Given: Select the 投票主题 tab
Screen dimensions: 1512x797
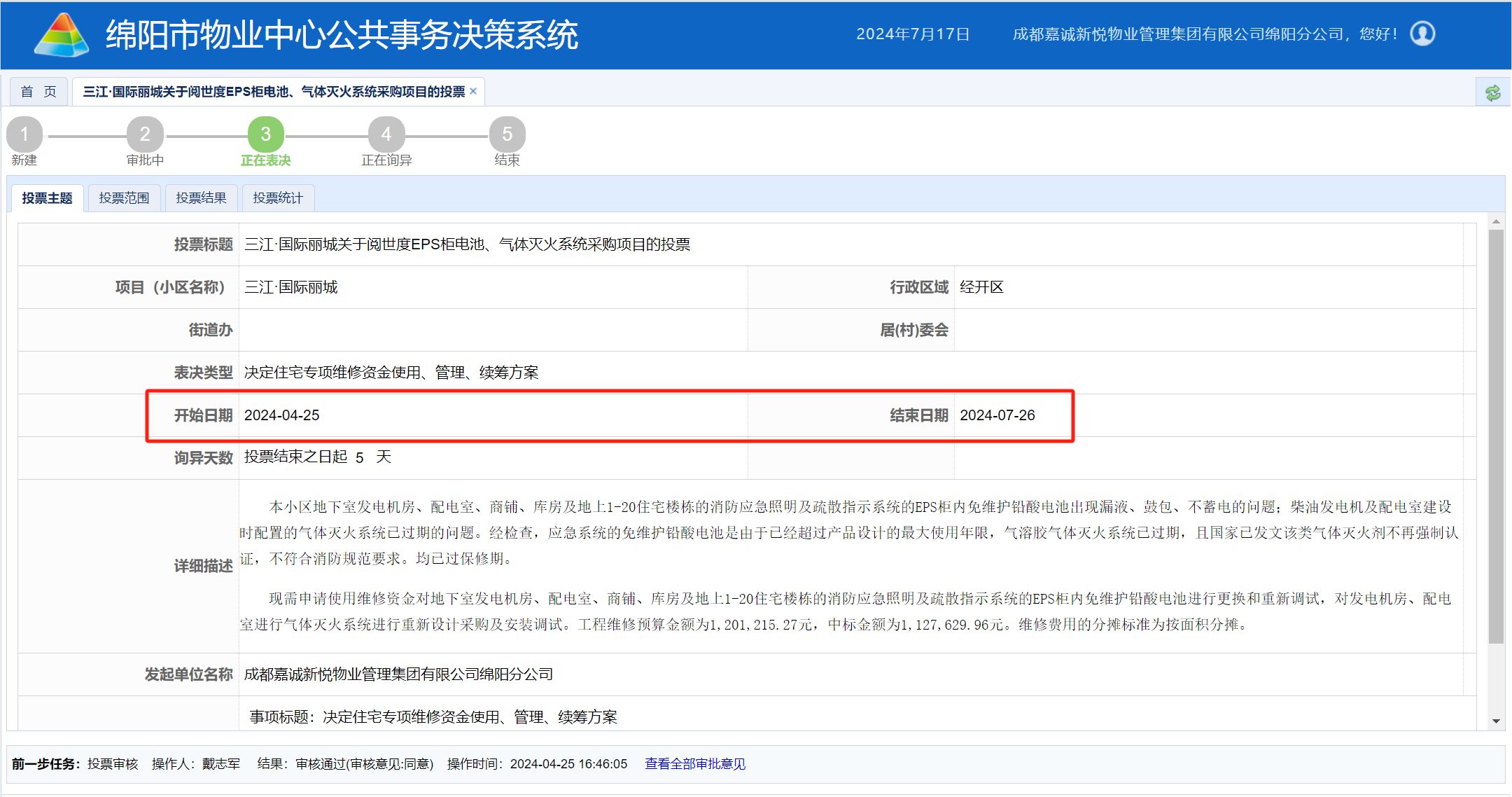Looking at the screenshot, I should (47, 198).
